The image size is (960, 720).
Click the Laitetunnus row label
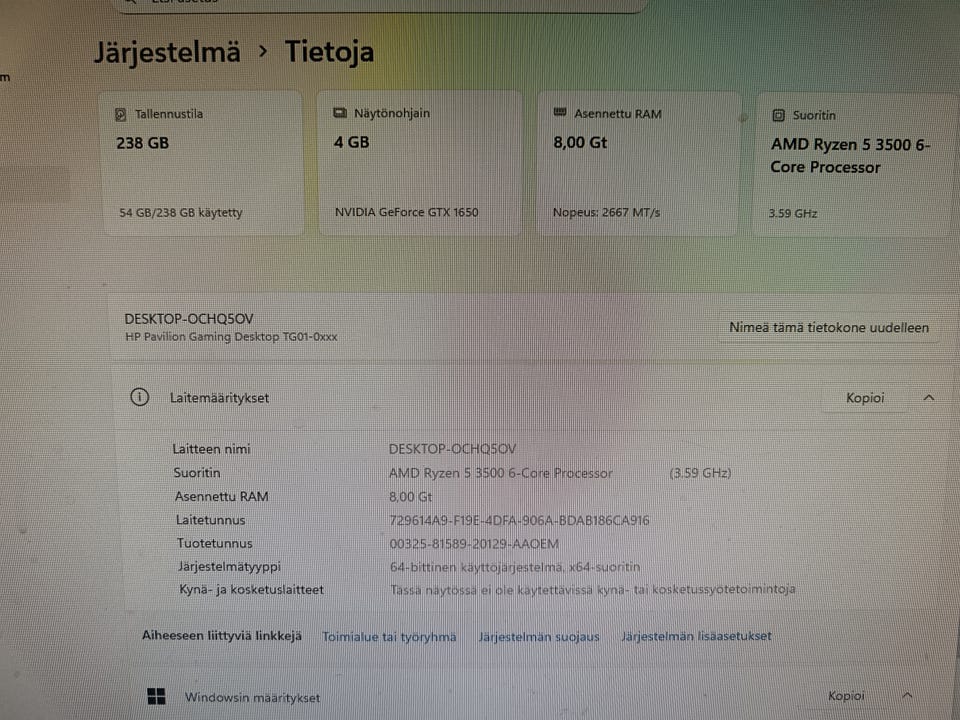coord(211,520)
